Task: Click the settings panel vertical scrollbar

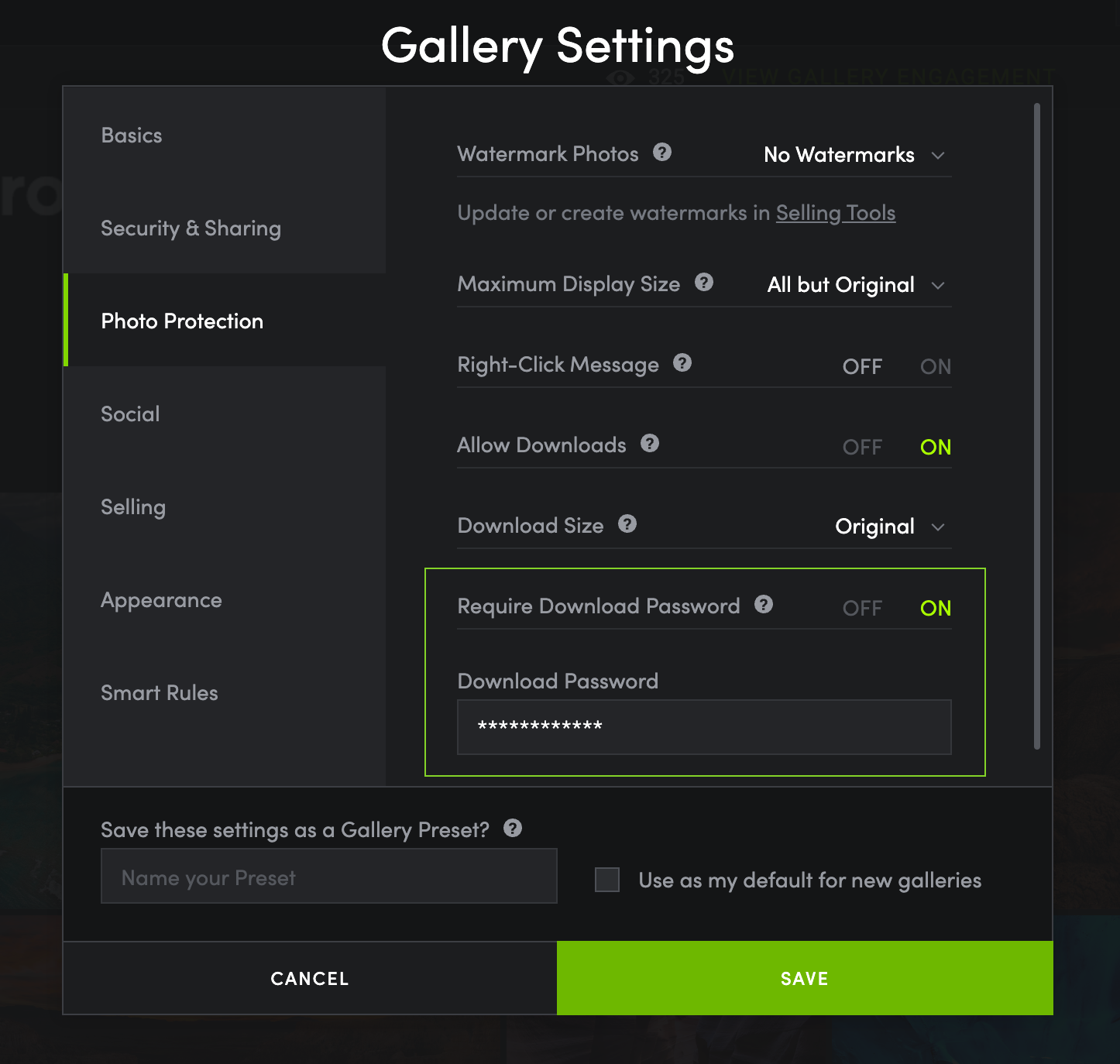Action: (x=1036, y=426)
